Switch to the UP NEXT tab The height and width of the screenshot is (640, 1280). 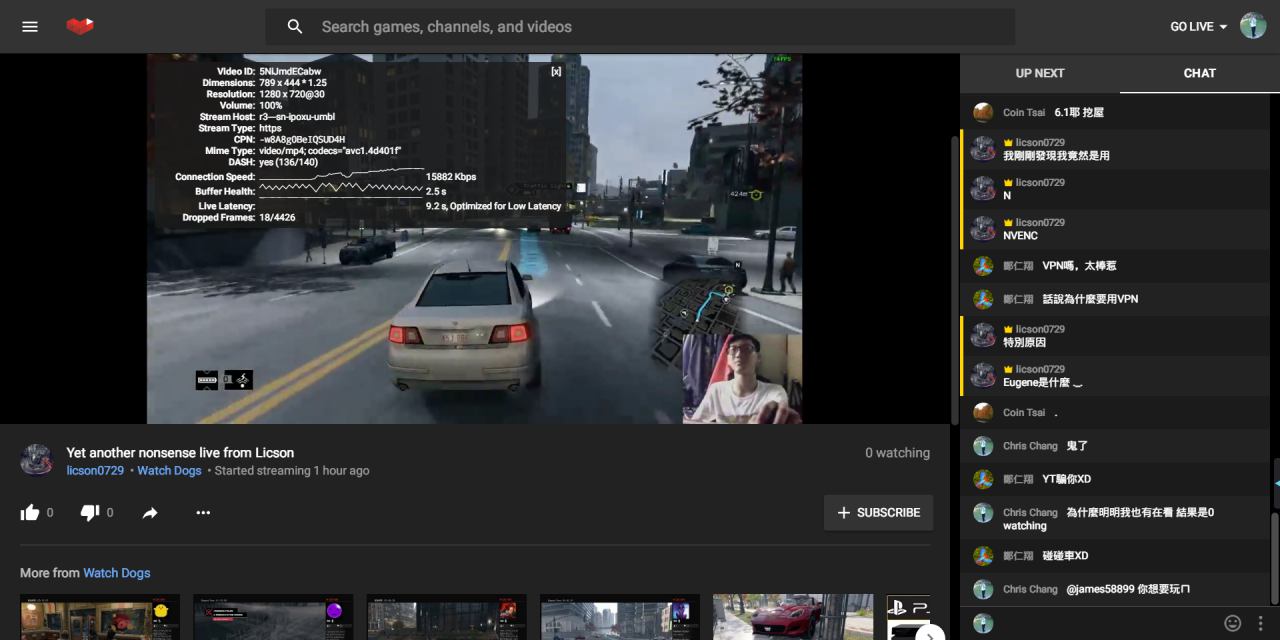click(1040, 73)
